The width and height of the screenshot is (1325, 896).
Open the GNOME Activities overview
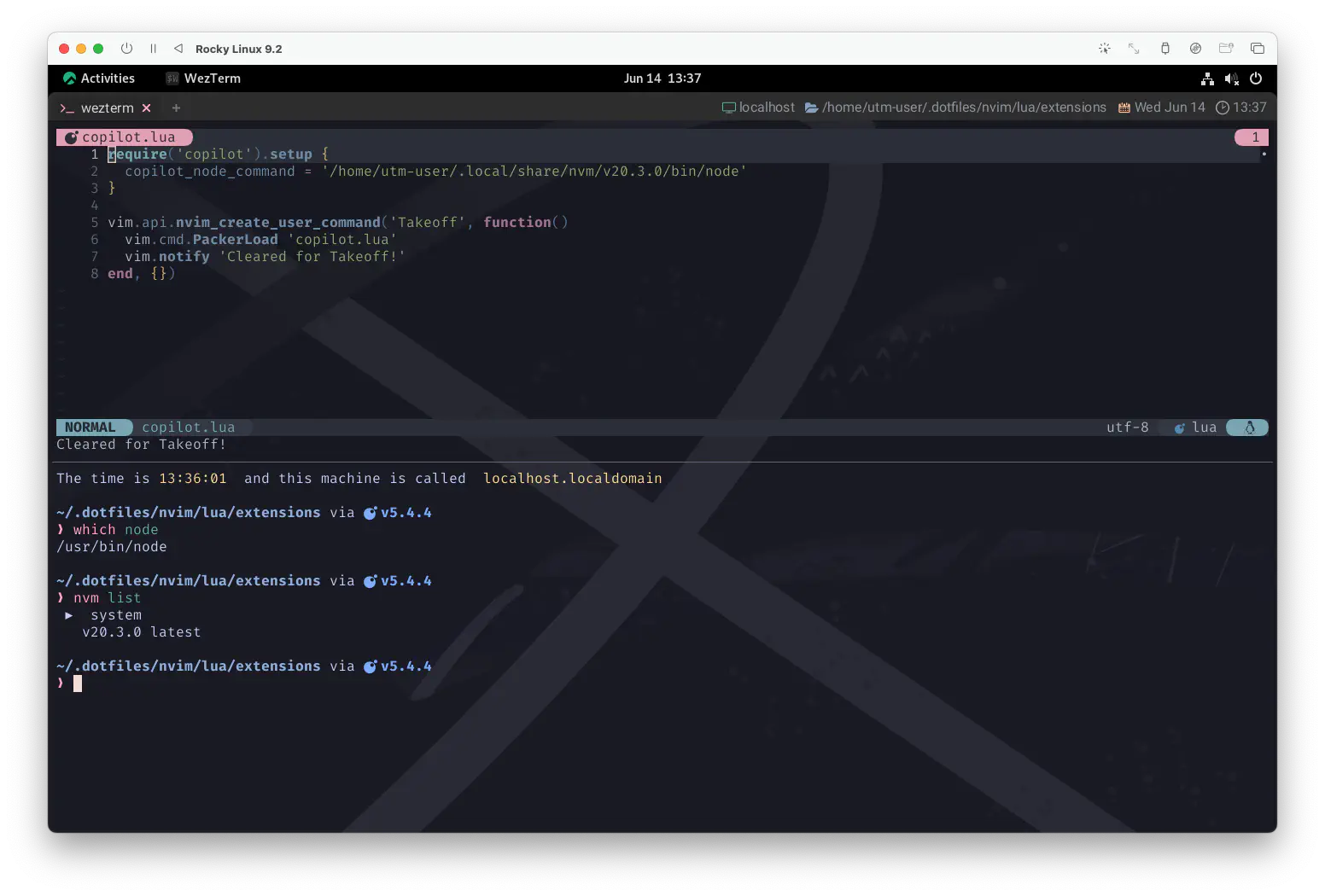tap(99, 79)
